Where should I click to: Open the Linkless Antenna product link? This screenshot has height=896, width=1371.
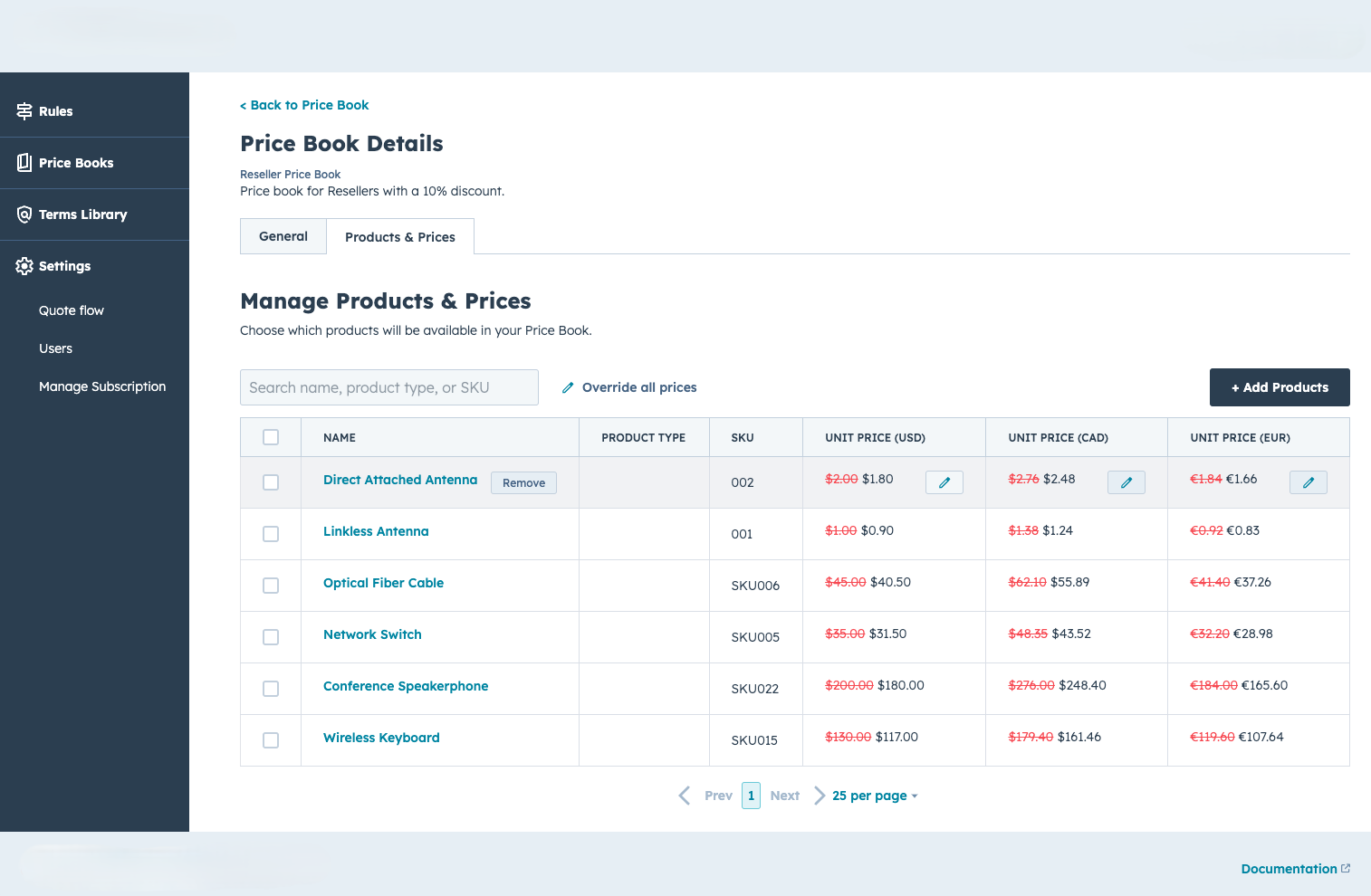pos(376,531)
